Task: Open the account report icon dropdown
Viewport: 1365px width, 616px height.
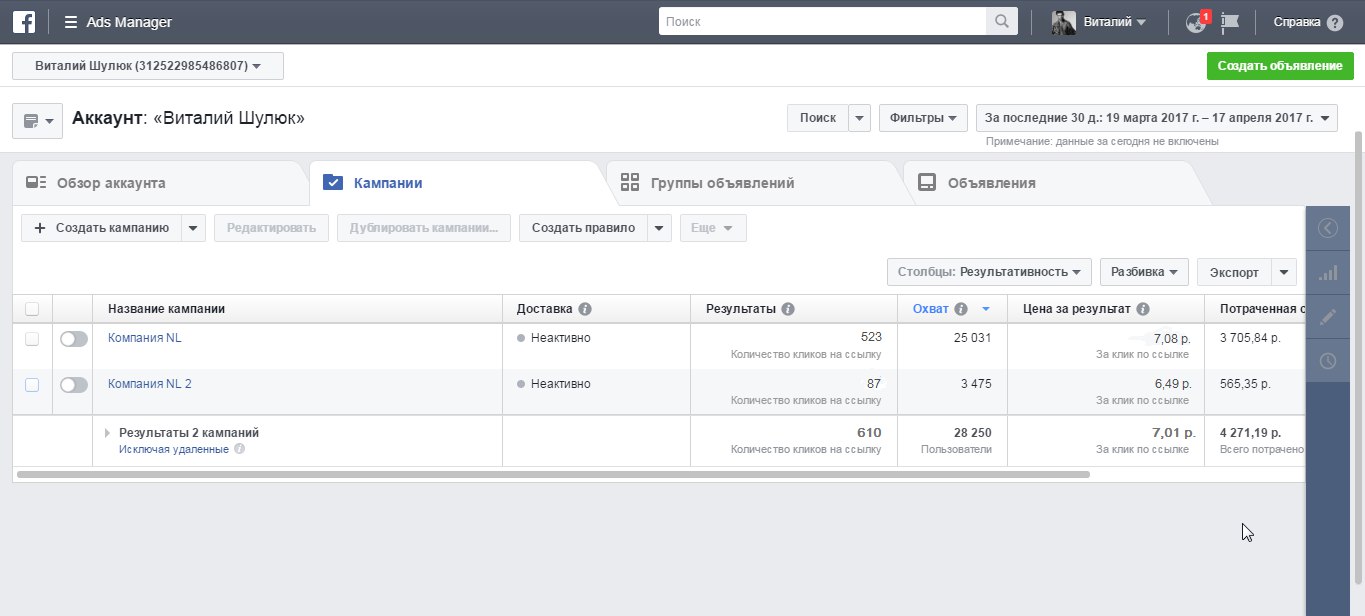Action: [x=38, y=121]
